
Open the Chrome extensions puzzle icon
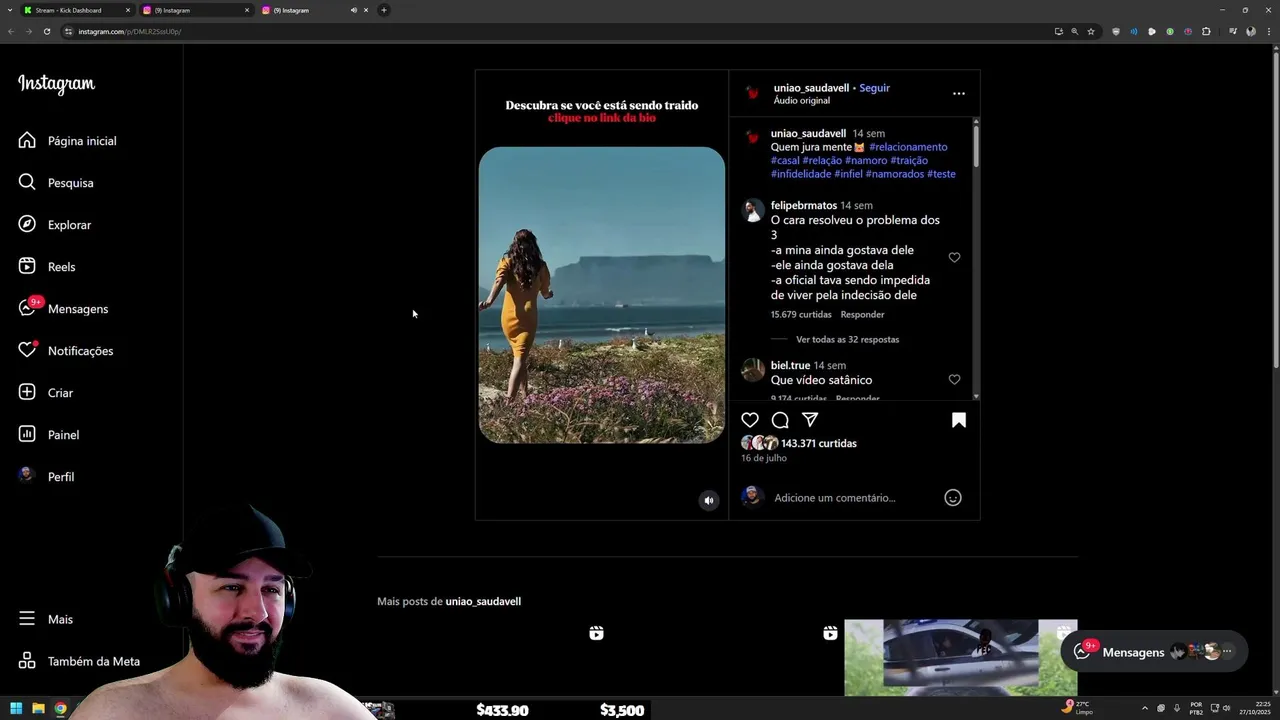point(1206,31)
